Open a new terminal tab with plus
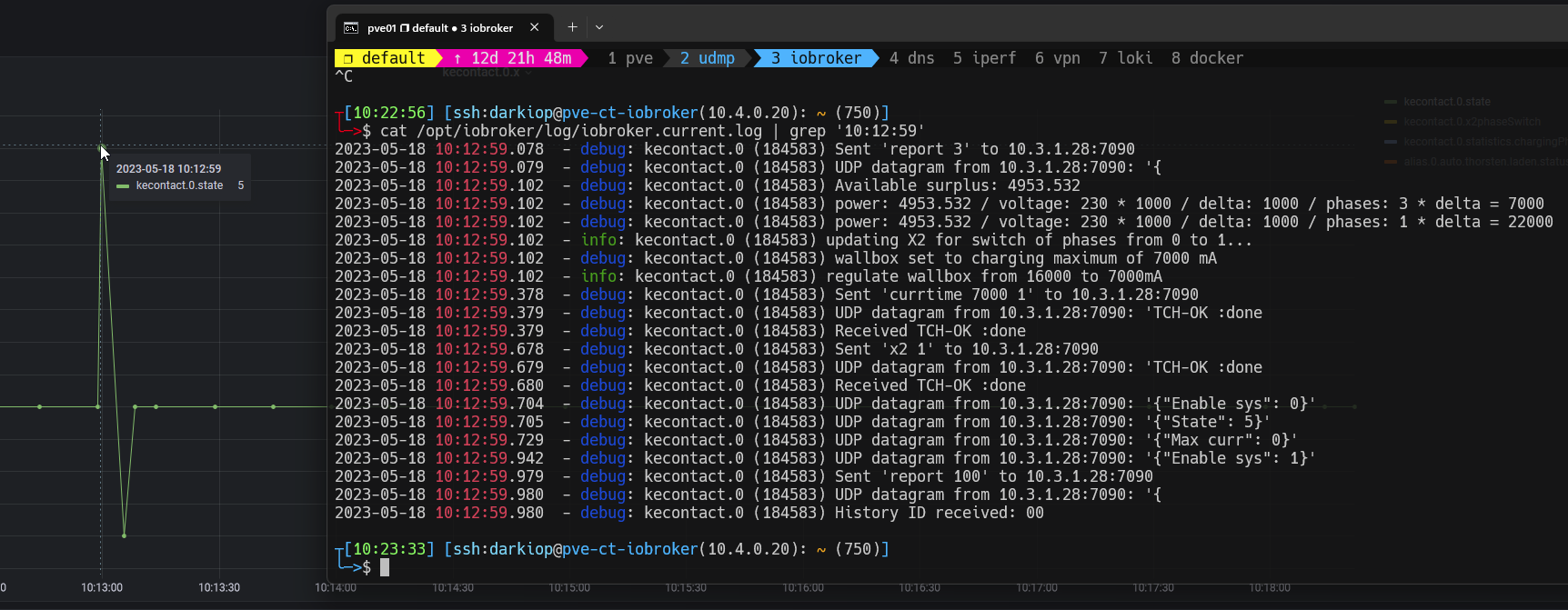Image resolution: width=1568 pixels, height=610 pixels. [x=572, y=27]
